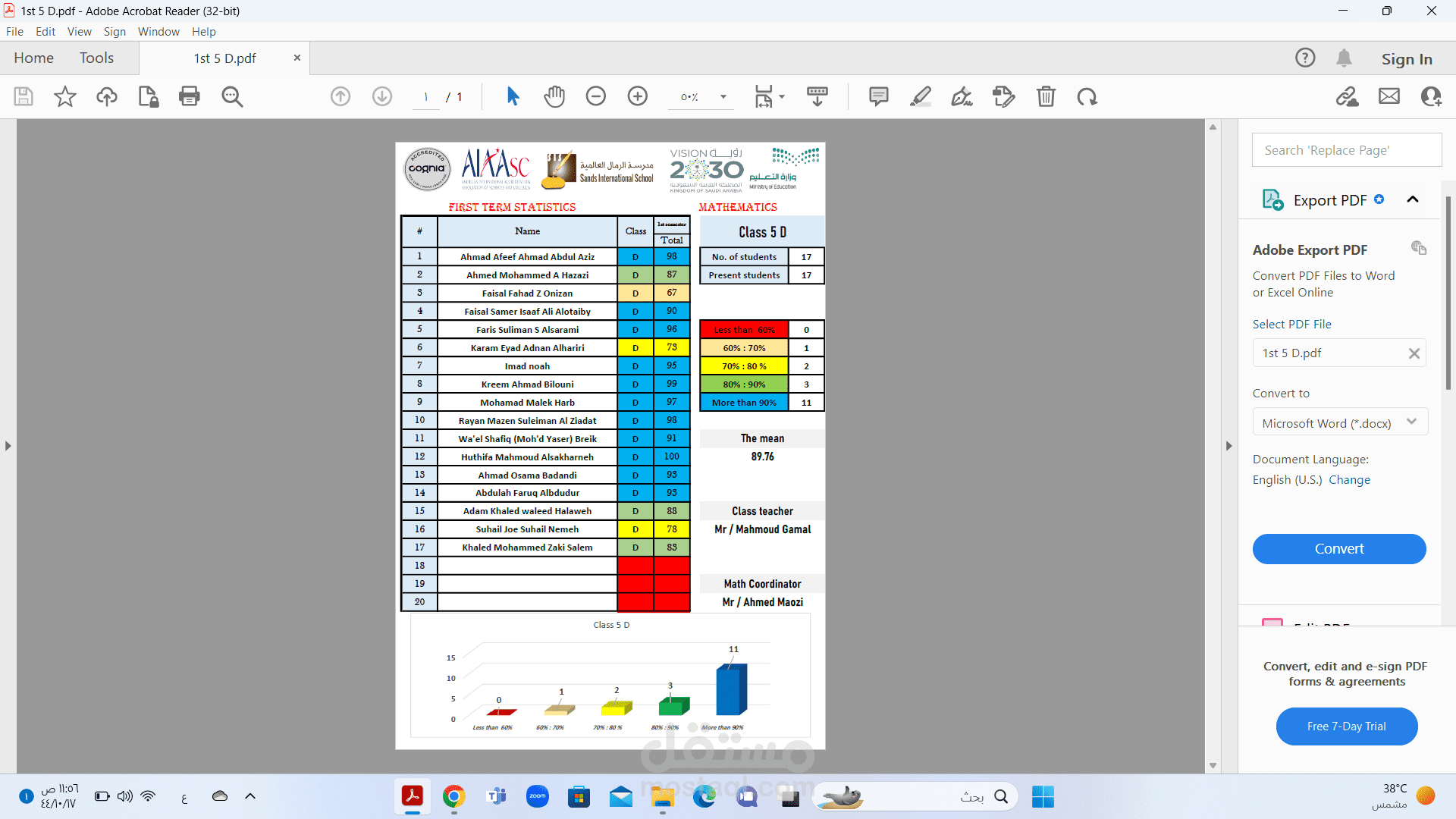Zoom in with the plus icon

click(x=638, y=96)
